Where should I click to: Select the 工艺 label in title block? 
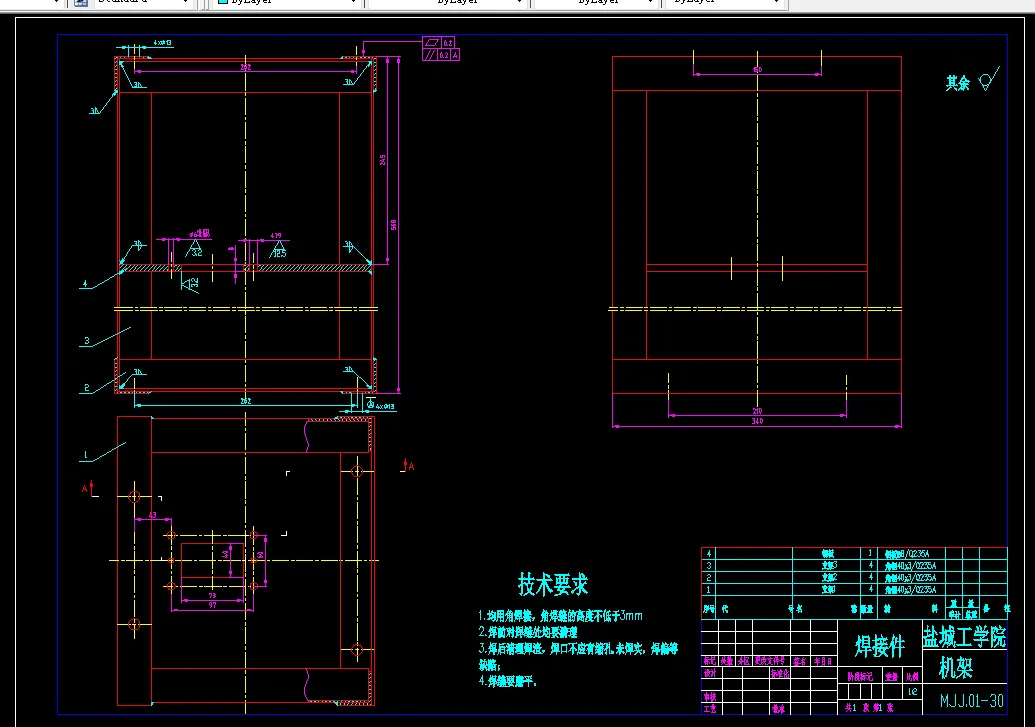click(710, 709)
